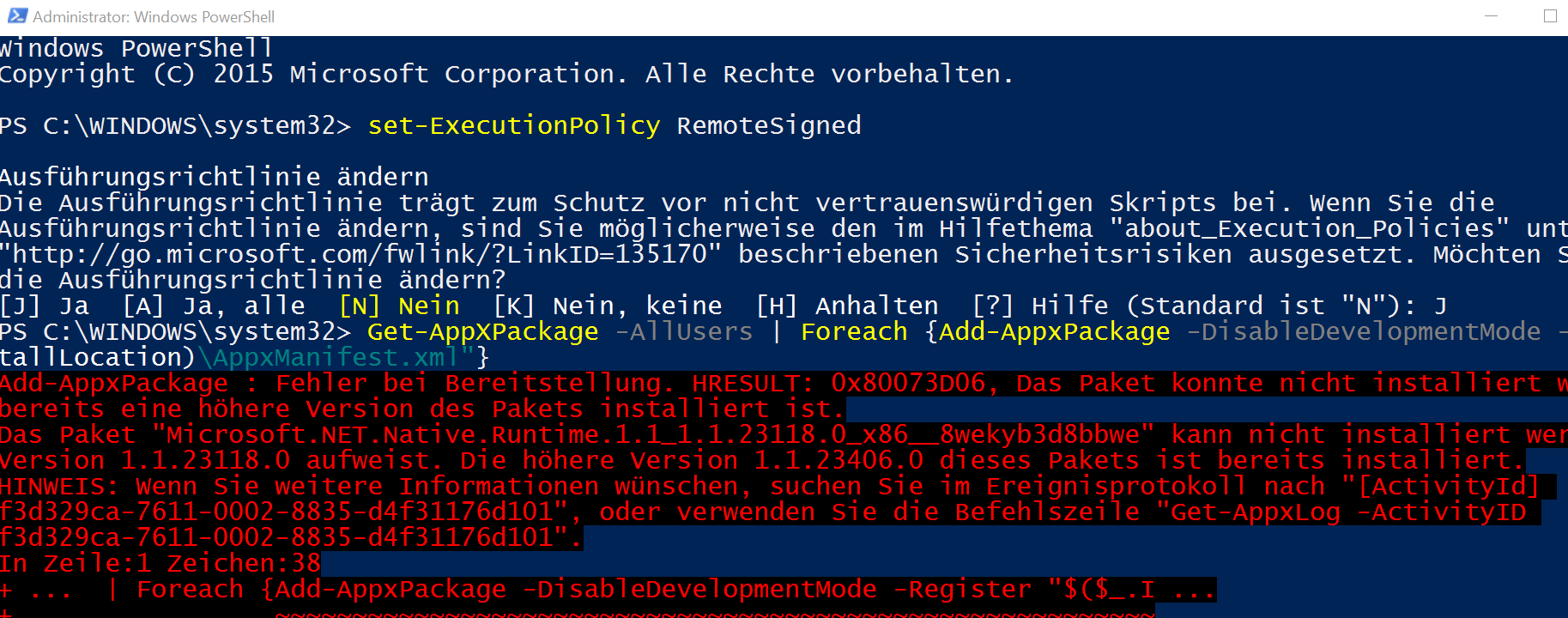Click the highlighted '[N] Nein' option

(x=399, y=306)
